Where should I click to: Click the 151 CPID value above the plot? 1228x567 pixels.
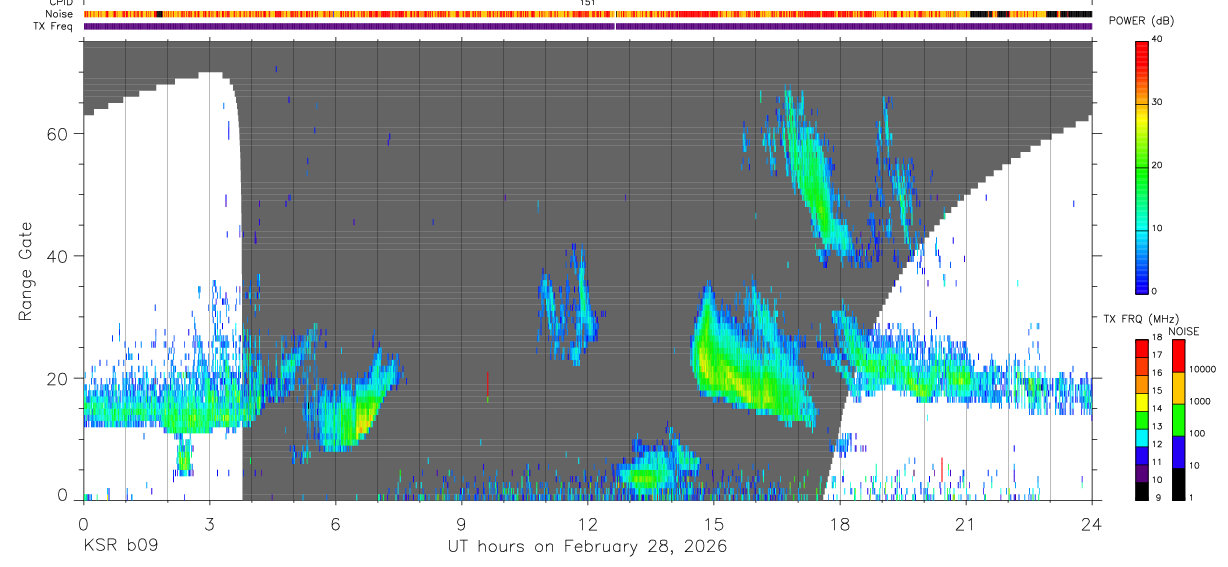[x=588, y=3]
